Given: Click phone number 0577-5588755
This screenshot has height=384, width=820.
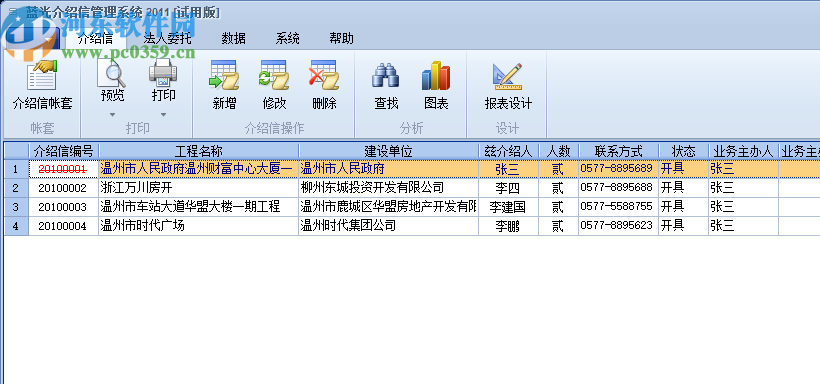Looking at the screenshot, I should (618, 207).
